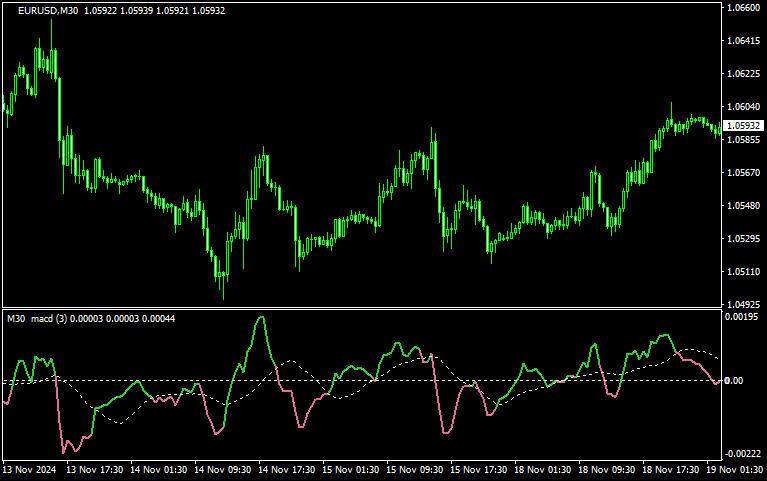Click the rightmost candlestick on the price chart
767x481 pixels.
point(719,129)
